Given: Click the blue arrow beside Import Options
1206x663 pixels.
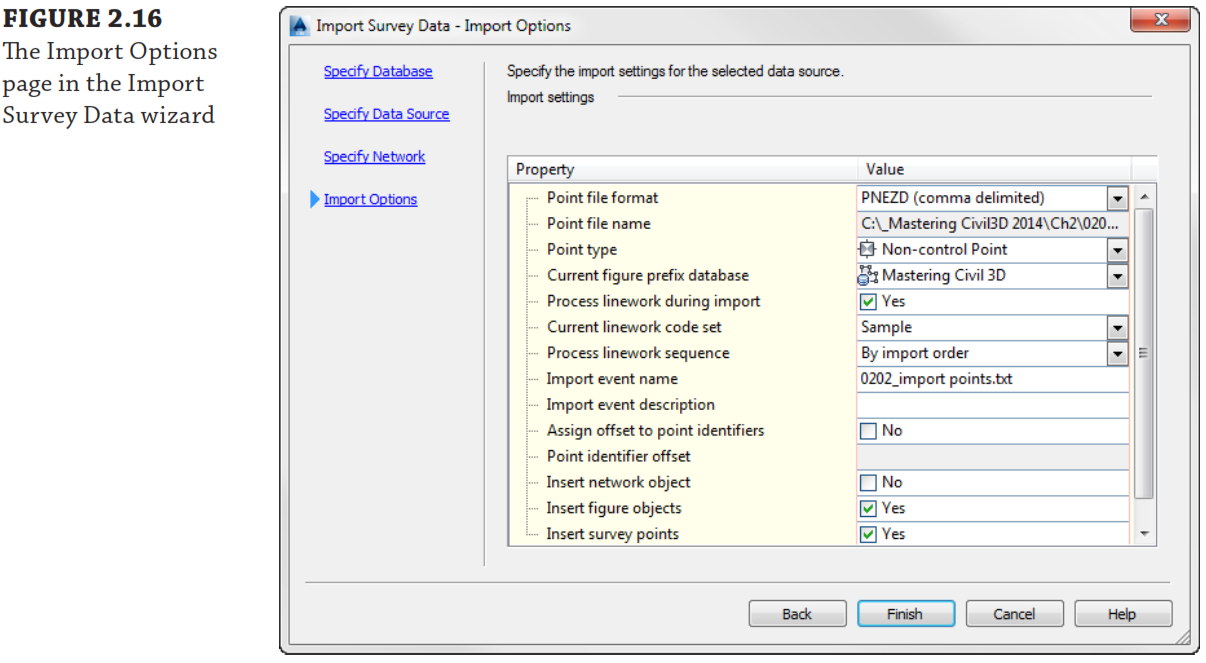Looking at the screenshot, I should tap(315, 199).
